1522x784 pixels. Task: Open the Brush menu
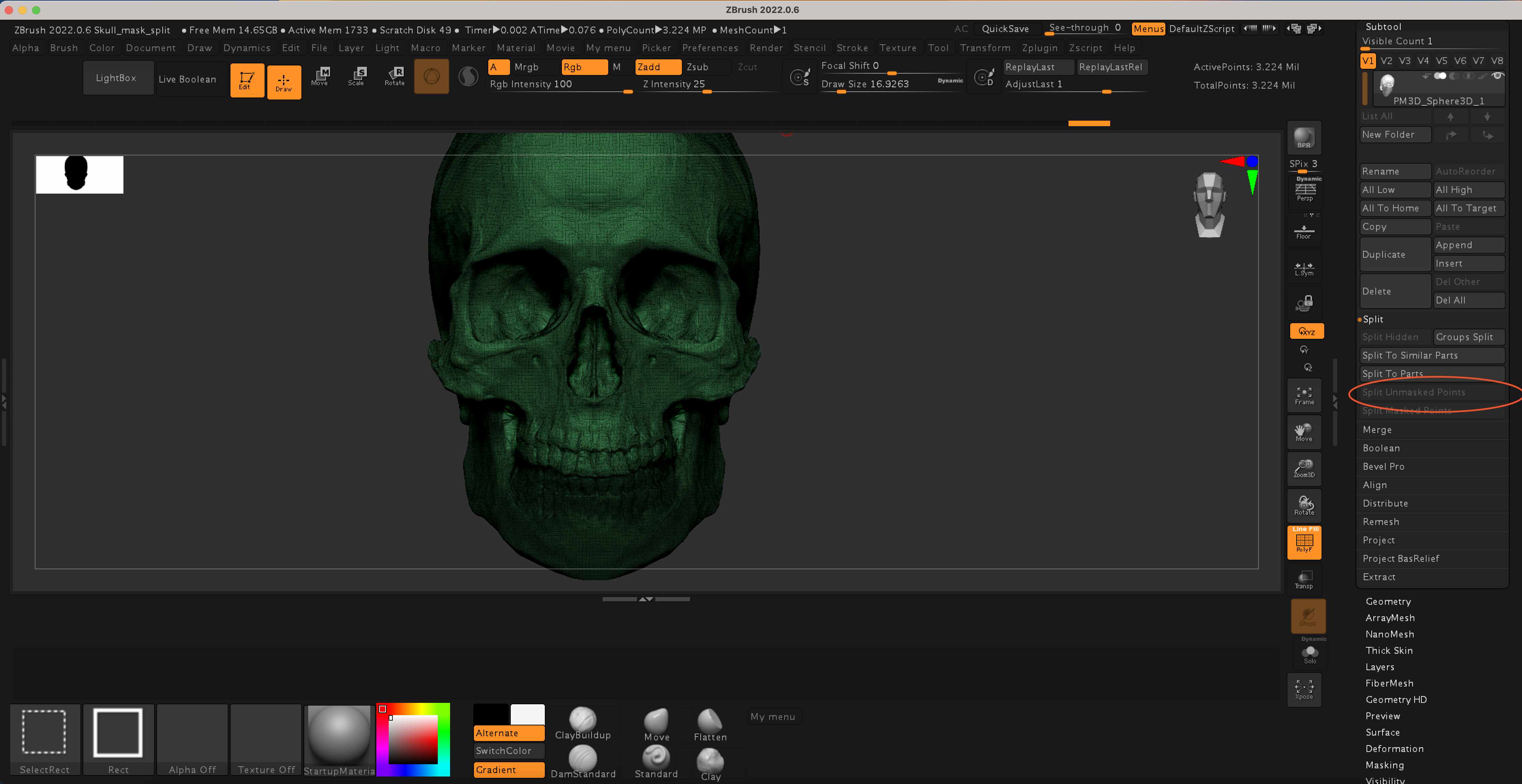tap(64, 48)
